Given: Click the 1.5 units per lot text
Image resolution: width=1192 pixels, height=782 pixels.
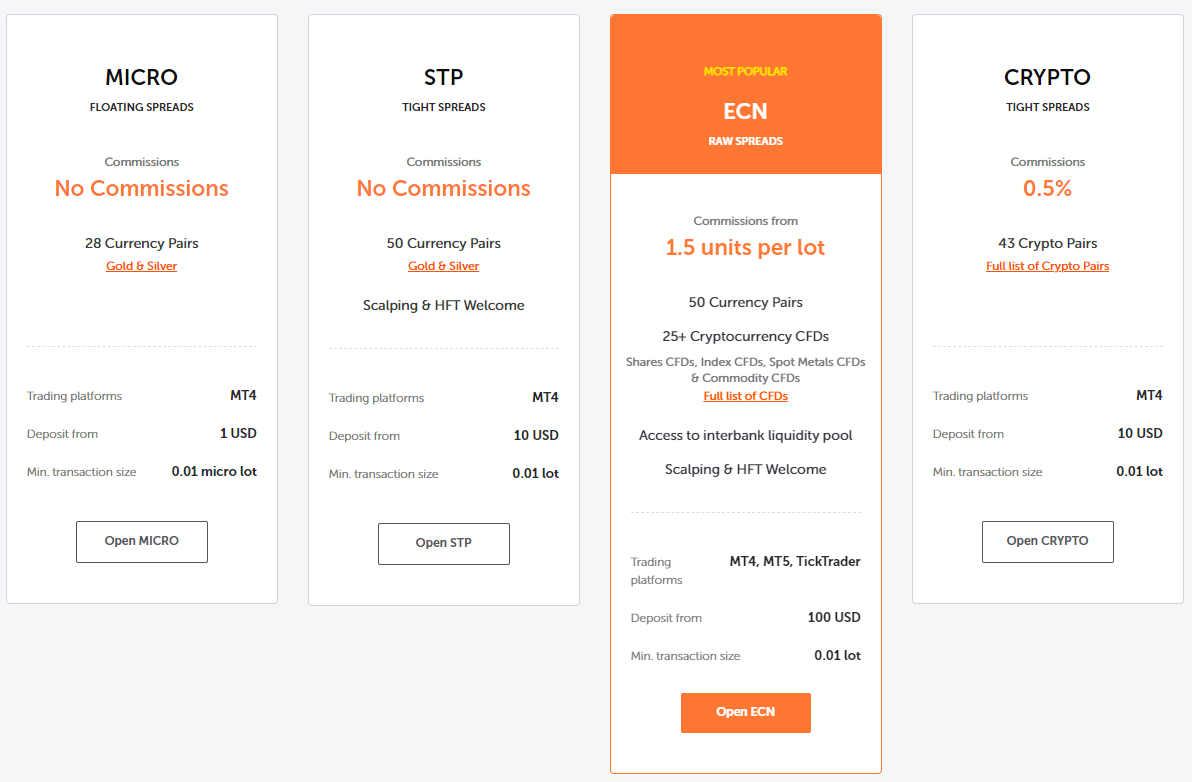Looking at the screenshot, I should pyautogui.click(x=745, y=248).
